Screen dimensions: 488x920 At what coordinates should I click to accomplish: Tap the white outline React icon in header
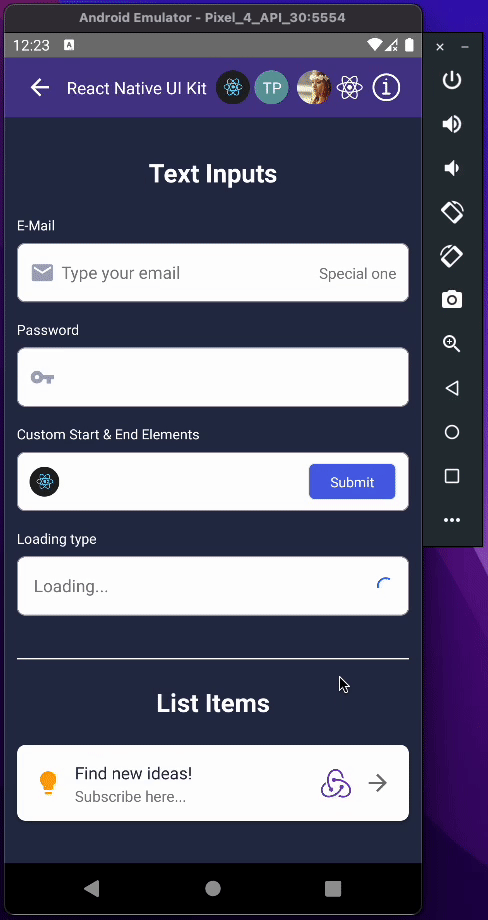coord(350,88)
